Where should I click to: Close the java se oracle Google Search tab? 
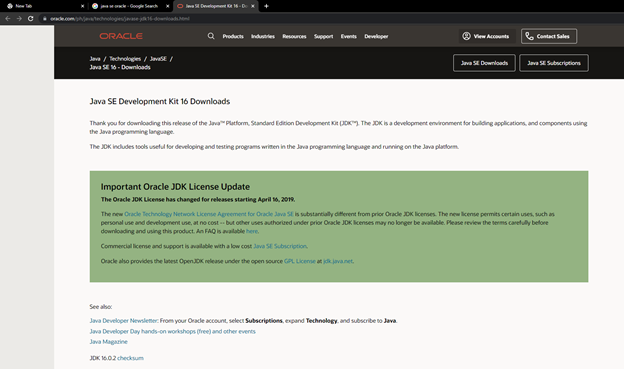click(x=168, y=6)
